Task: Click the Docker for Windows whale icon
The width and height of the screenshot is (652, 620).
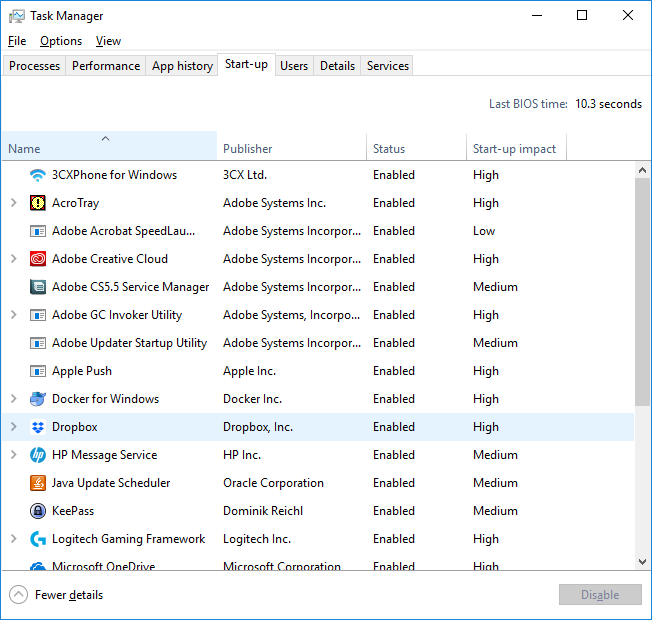Action: 38,399
